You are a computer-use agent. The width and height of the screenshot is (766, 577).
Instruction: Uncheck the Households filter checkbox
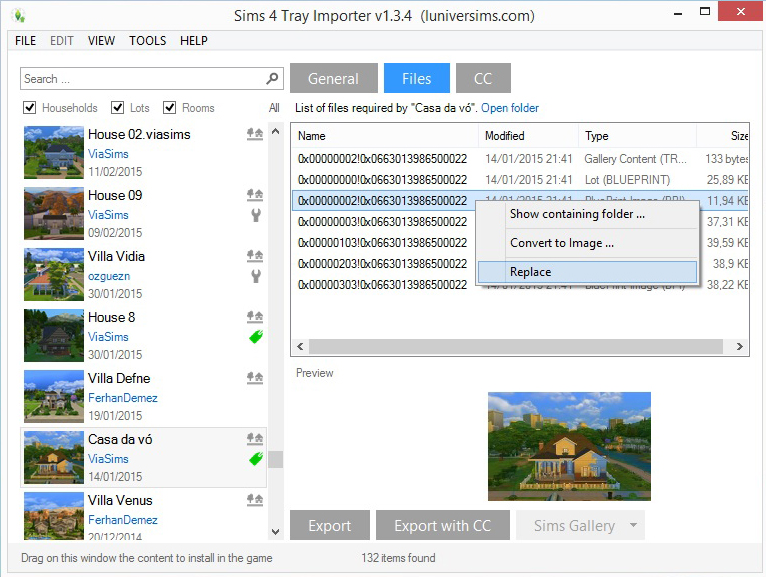pos(30,107)
